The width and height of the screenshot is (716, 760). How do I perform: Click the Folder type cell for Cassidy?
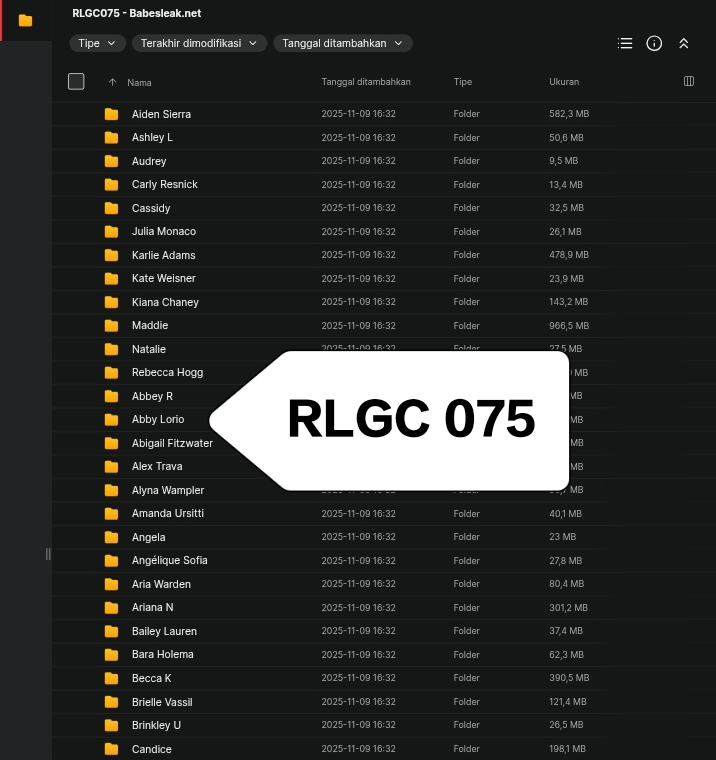[x=466, y=207]
